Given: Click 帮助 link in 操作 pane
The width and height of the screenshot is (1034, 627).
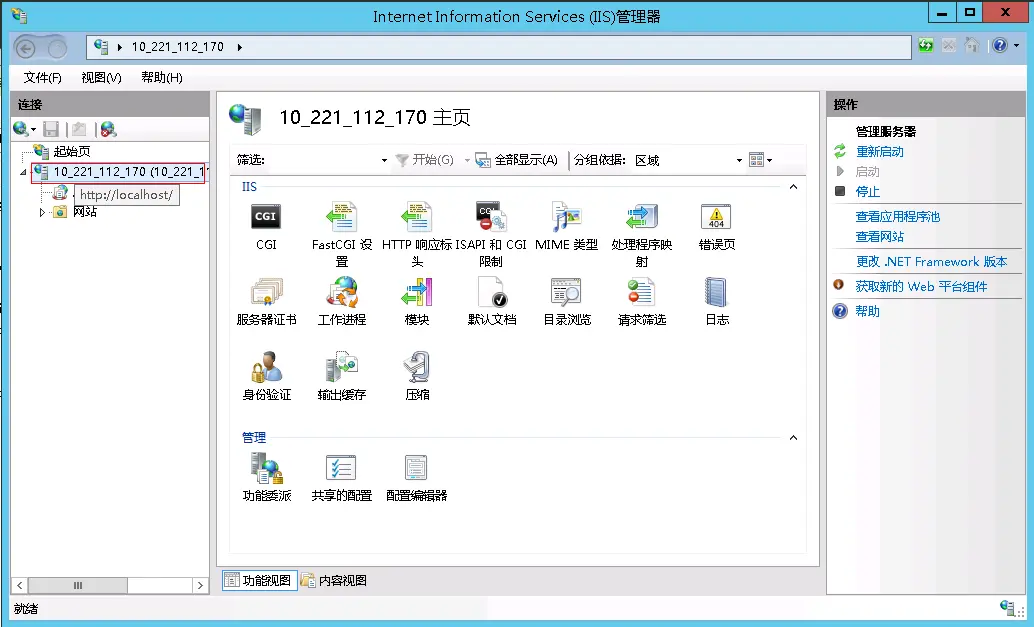Looking at the screenshot, I should click(x=868, y=311).
